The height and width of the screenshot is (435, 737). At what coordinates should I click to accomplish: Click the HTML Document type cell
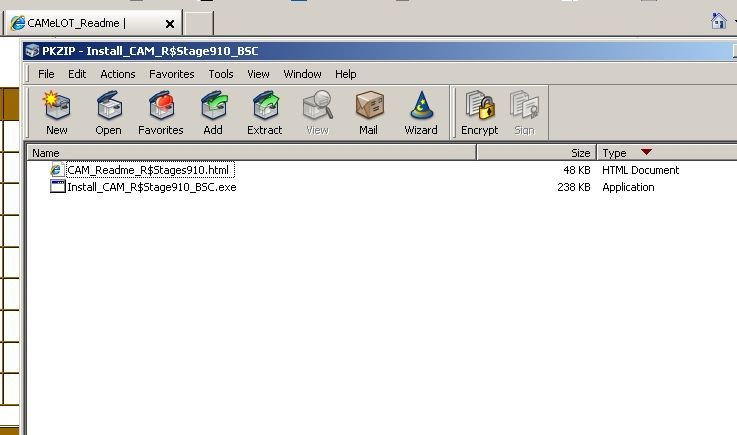pos(641,170)
